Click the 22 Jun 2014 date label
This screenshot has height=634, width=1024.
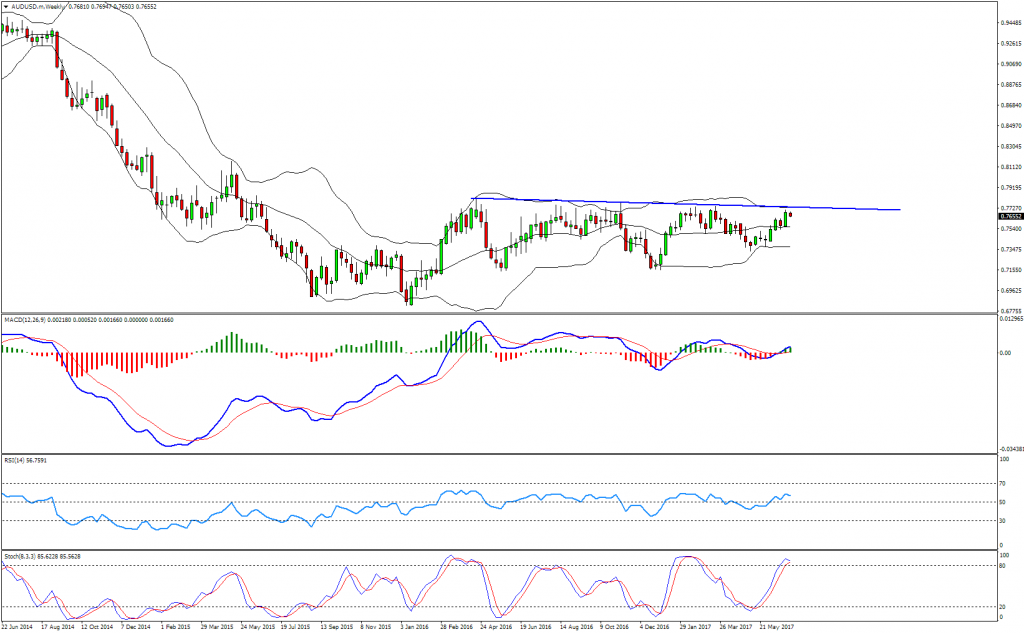coord(21,627)
